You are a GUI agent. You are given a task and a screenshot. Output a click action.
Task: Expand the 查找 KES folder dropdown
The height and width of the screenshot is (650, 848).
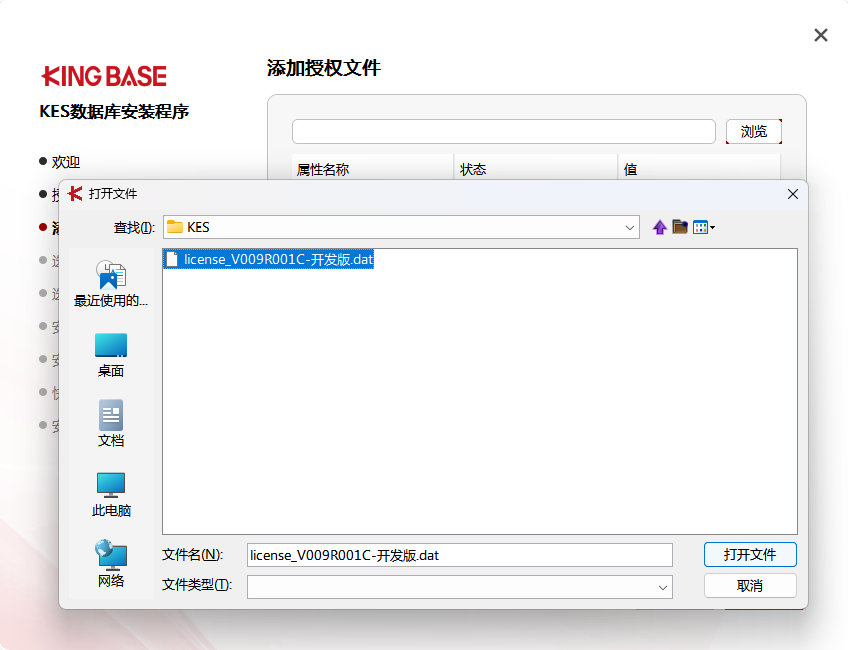[x=630, y=228]
